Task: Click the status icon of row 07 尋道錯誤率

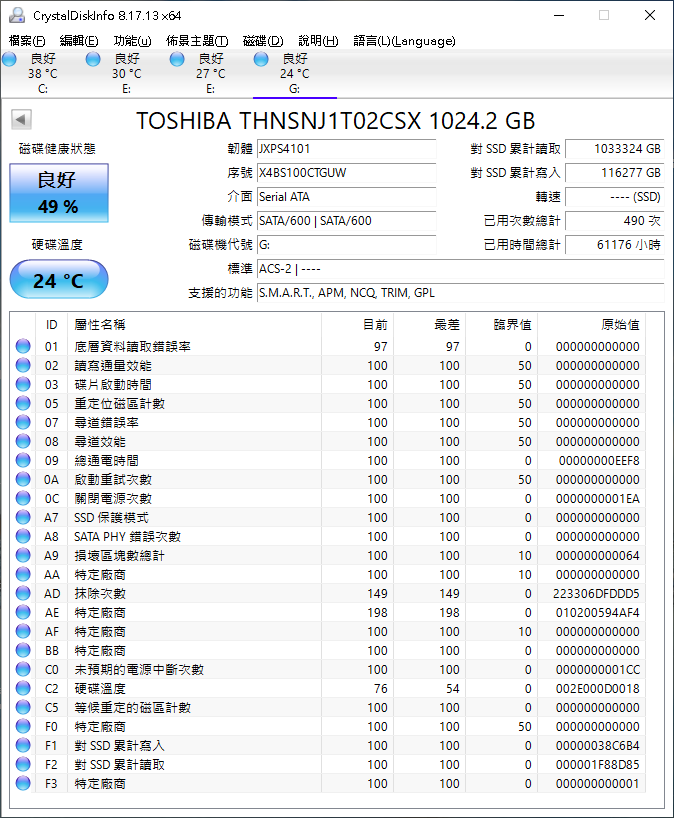Action: click(x=23, y=422)
